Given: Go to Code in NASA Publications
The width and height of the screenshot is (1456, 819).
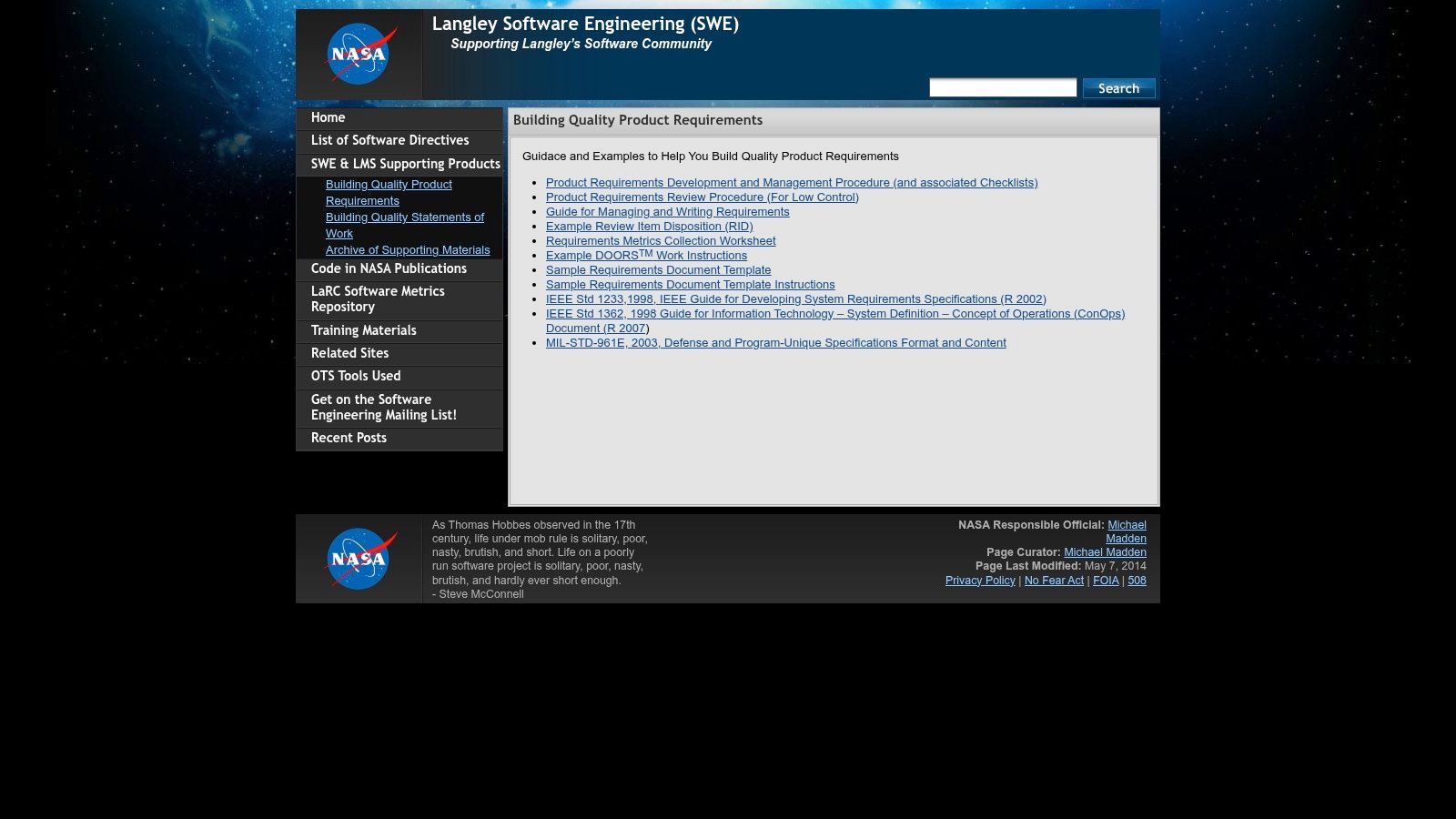Looking at the screenshot, I should coord(399,269).
